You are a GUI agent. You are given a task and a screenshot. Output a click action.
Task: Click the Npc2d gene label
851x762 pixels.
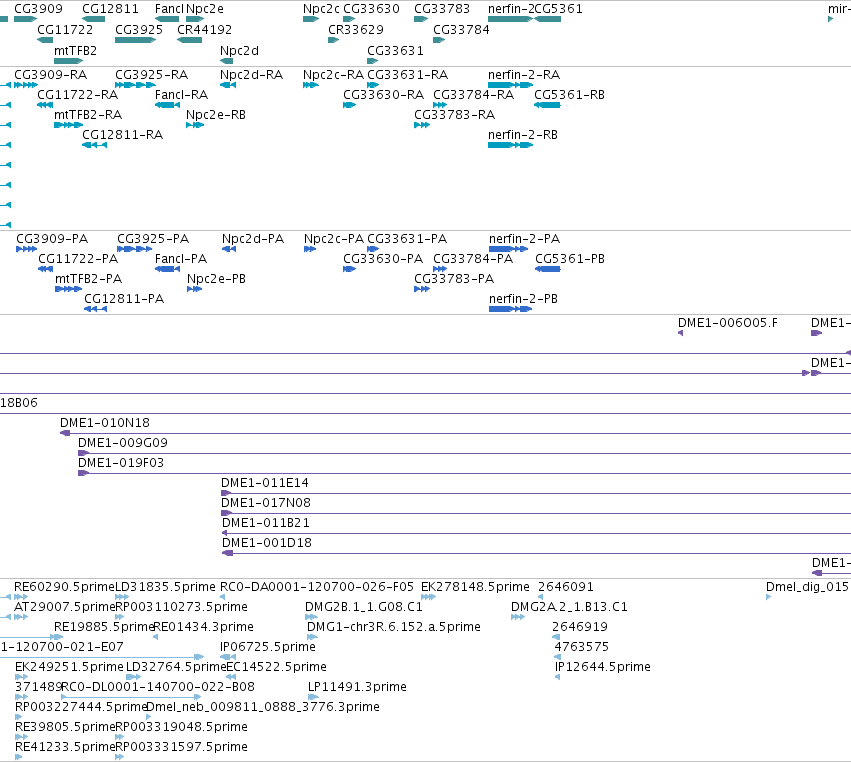(239, 50)
